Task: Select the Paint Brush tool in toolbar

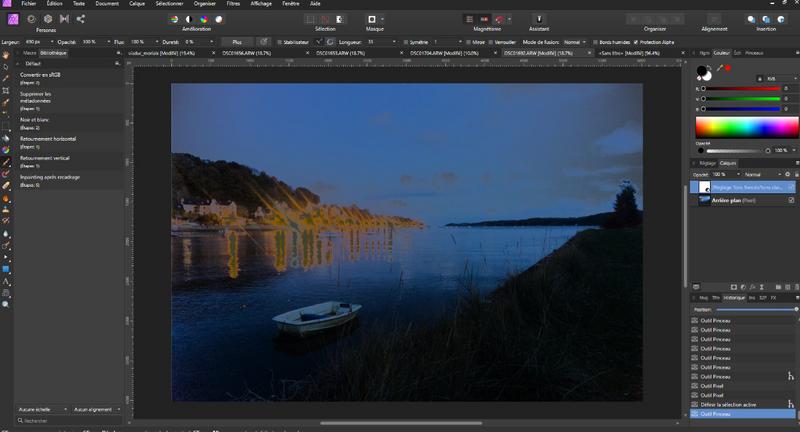Action: [6, 162]
